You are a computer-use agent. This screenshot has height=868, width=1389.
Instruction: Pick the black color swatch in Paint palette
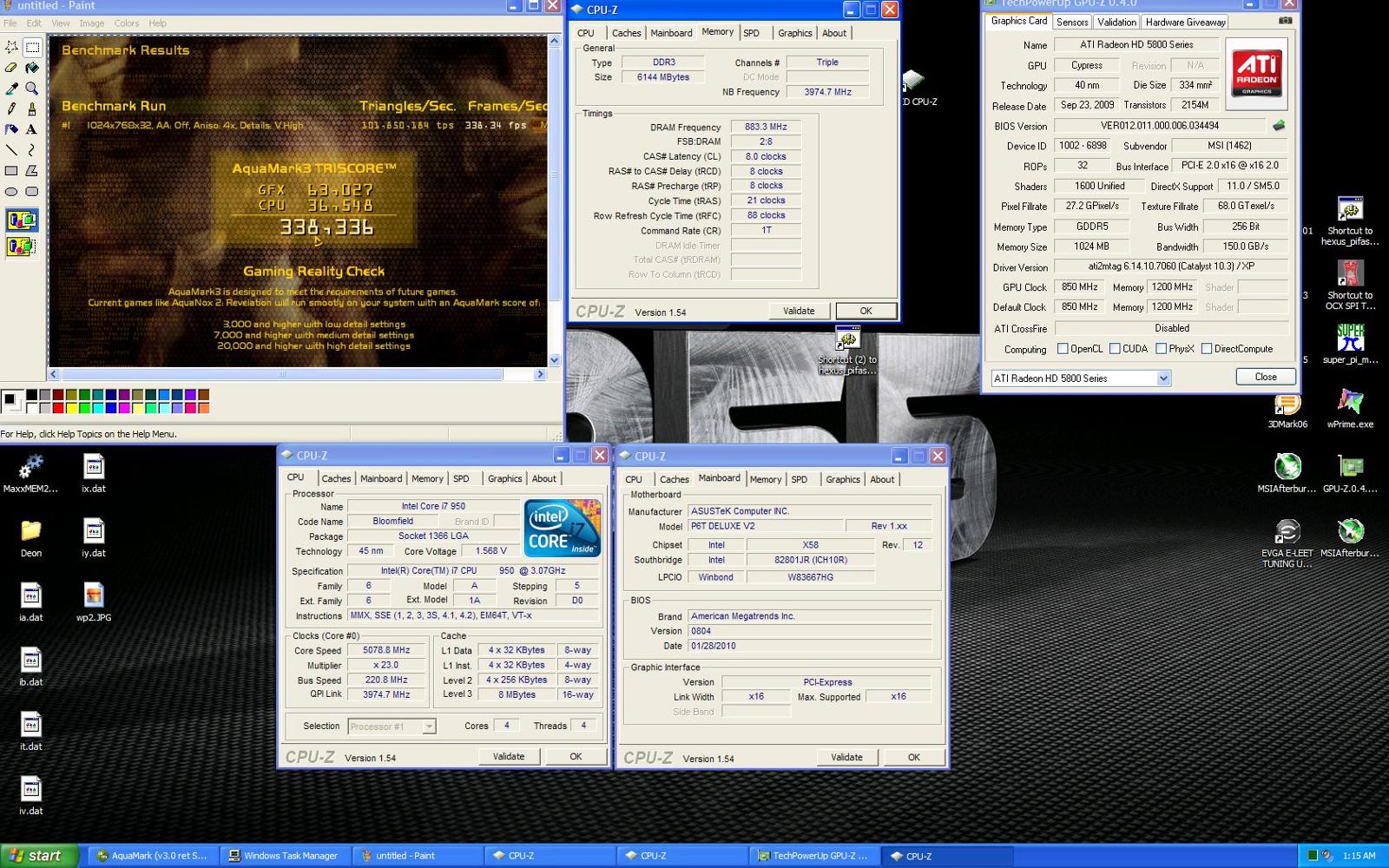point(32,395)
